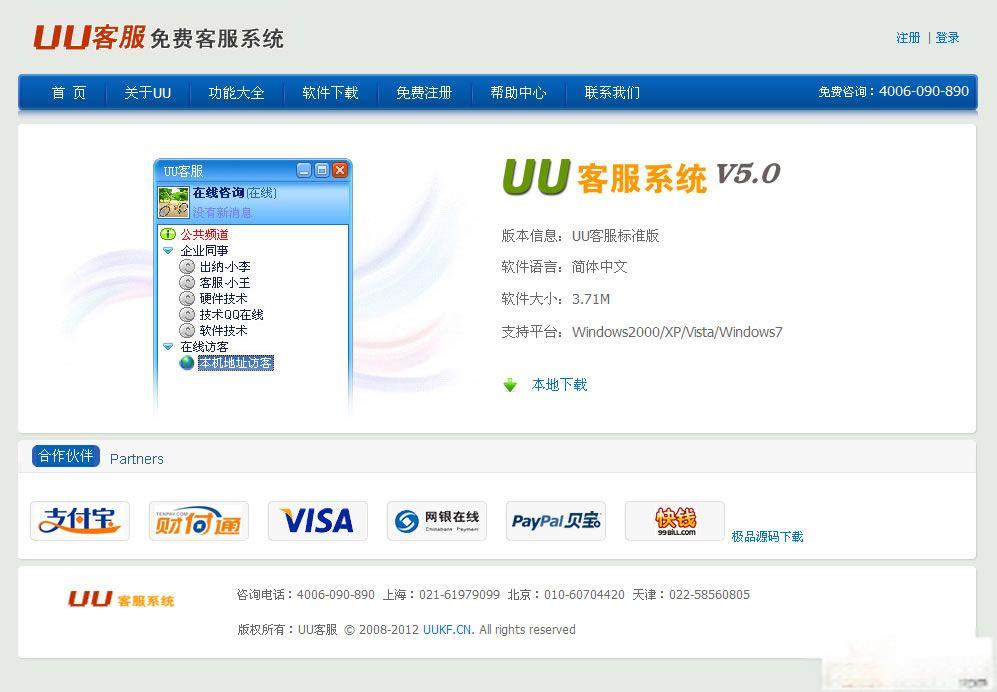
Task: Click the Alipay partner logo
Action: pos(80,521)
